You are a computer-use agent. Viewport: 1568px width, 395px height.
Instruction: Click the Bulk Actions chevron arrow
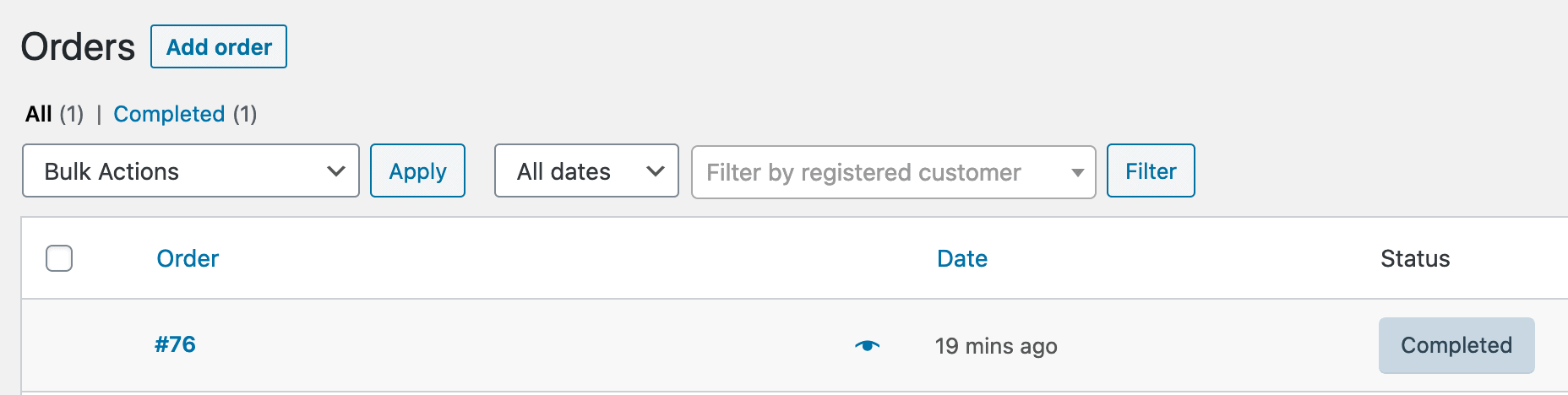coord(335,171)
